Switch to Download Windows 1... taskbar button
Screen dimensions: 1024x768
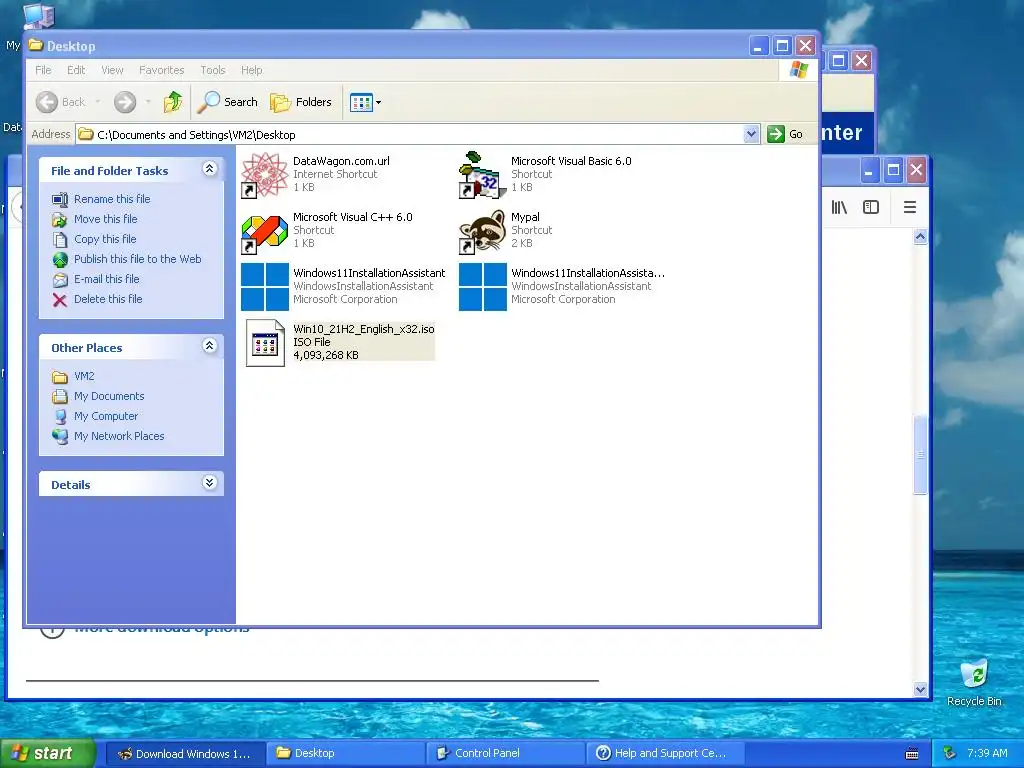coord(185,754)
